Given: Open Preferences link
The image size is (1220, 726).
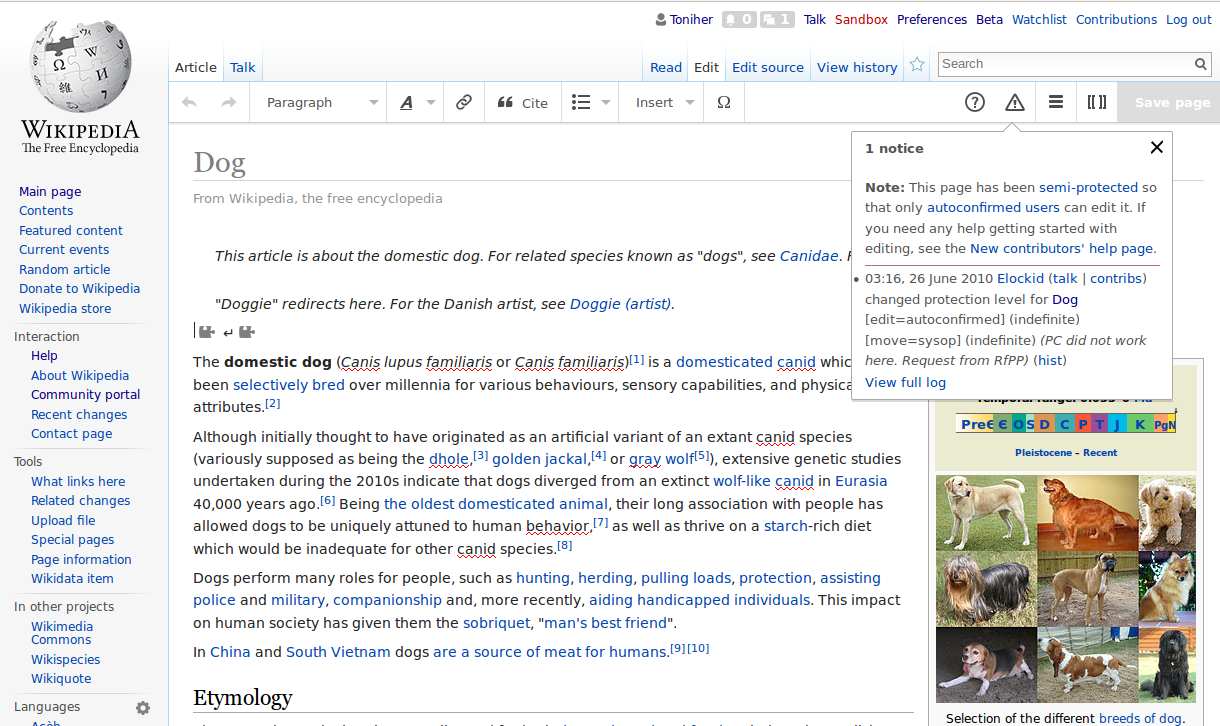Looking at the screenshot, I should [x=932, y=19].
